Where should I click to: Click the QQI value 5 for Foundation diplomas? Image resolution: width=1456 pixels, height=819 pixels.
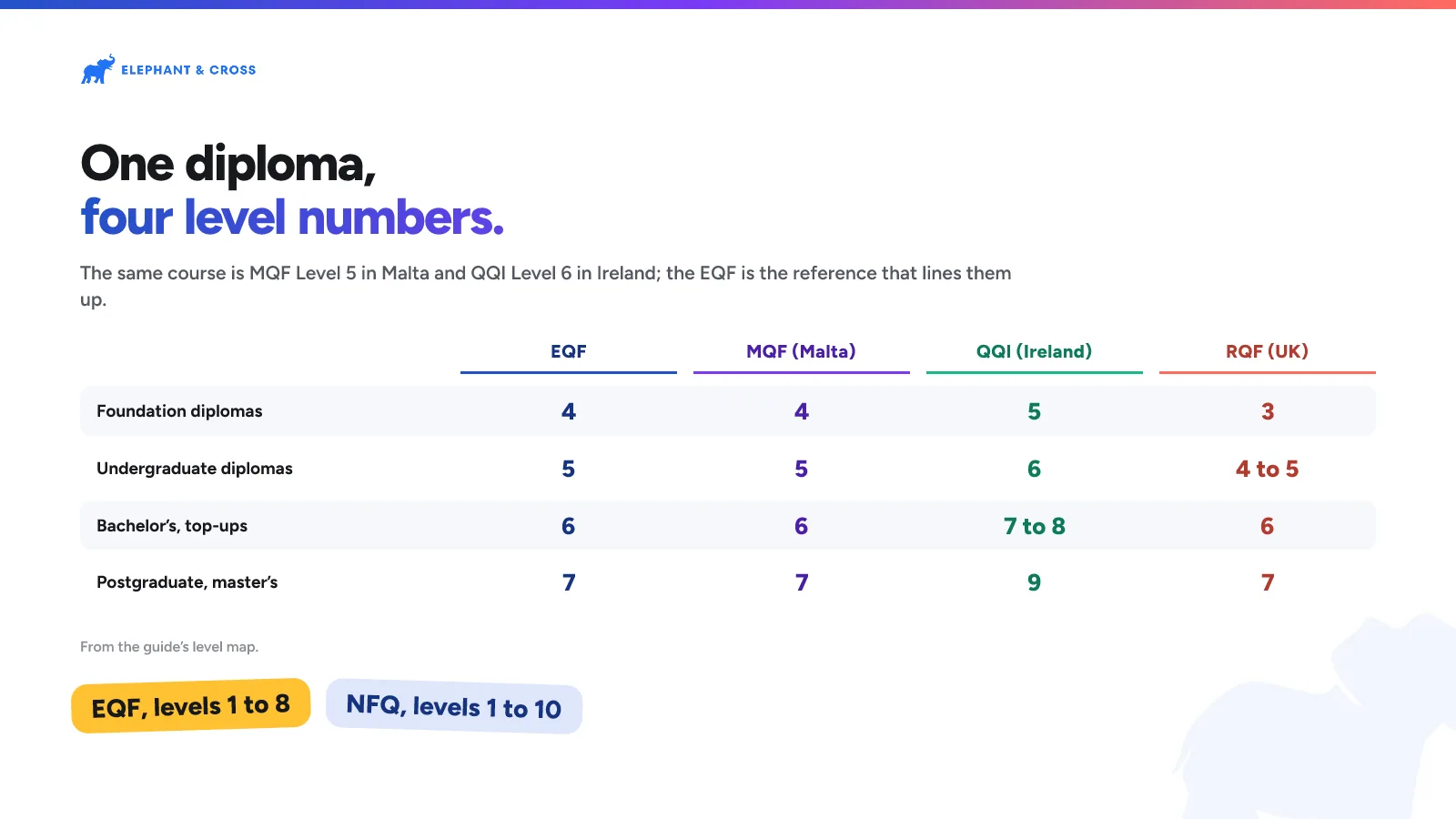[x=1035, y=411]
